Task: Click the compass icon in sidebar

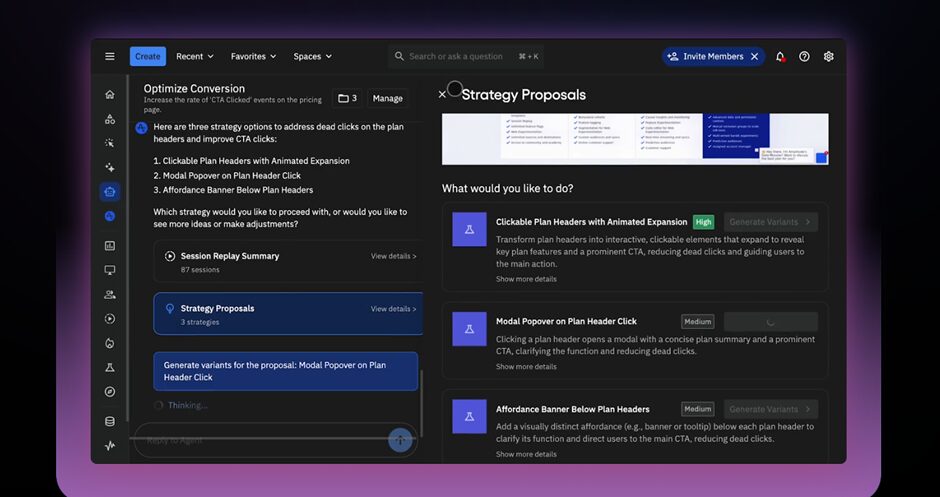Action: 110,392
